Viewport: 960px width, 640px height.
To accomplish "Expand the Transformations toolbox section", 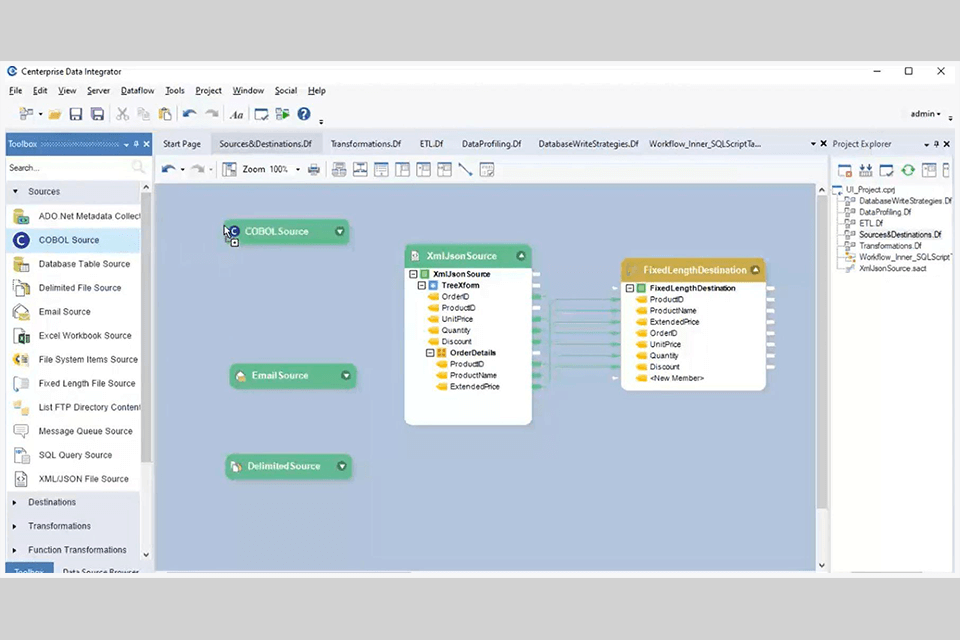I will click(x=15, y=526).
